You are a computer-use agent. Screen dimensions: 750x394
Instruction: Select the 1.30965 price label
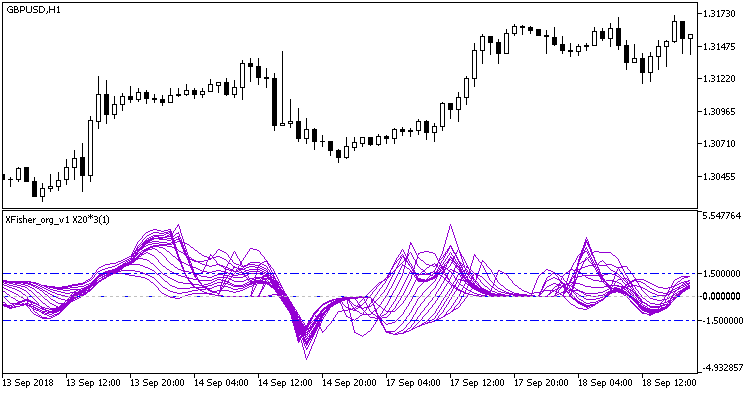(719, 111)
